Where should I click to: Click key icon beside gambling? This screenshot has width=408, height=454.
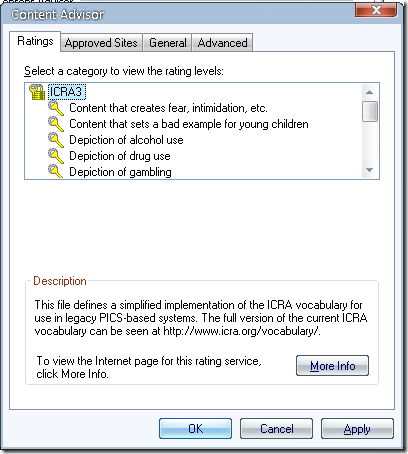click(x=56, y=172)
